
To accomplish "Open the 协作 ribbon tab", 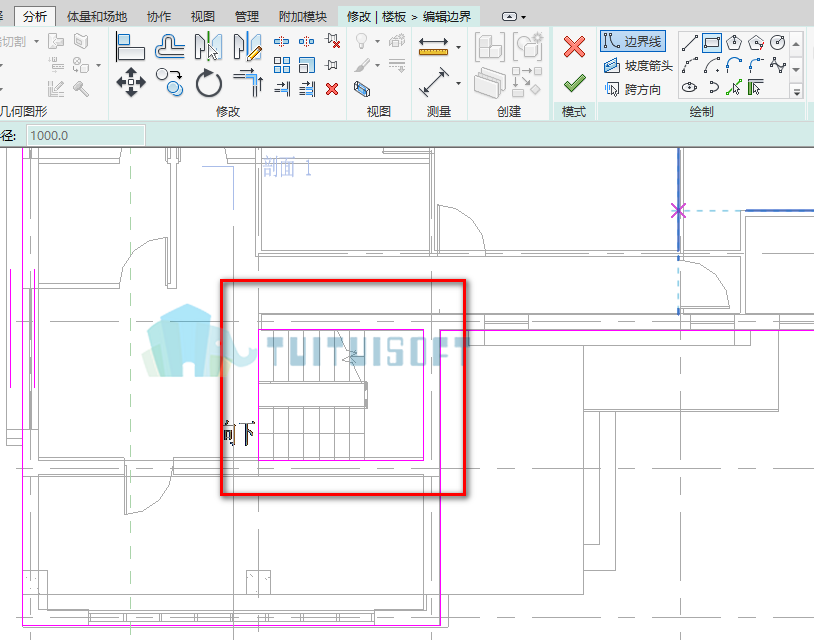I will (159, 17).
